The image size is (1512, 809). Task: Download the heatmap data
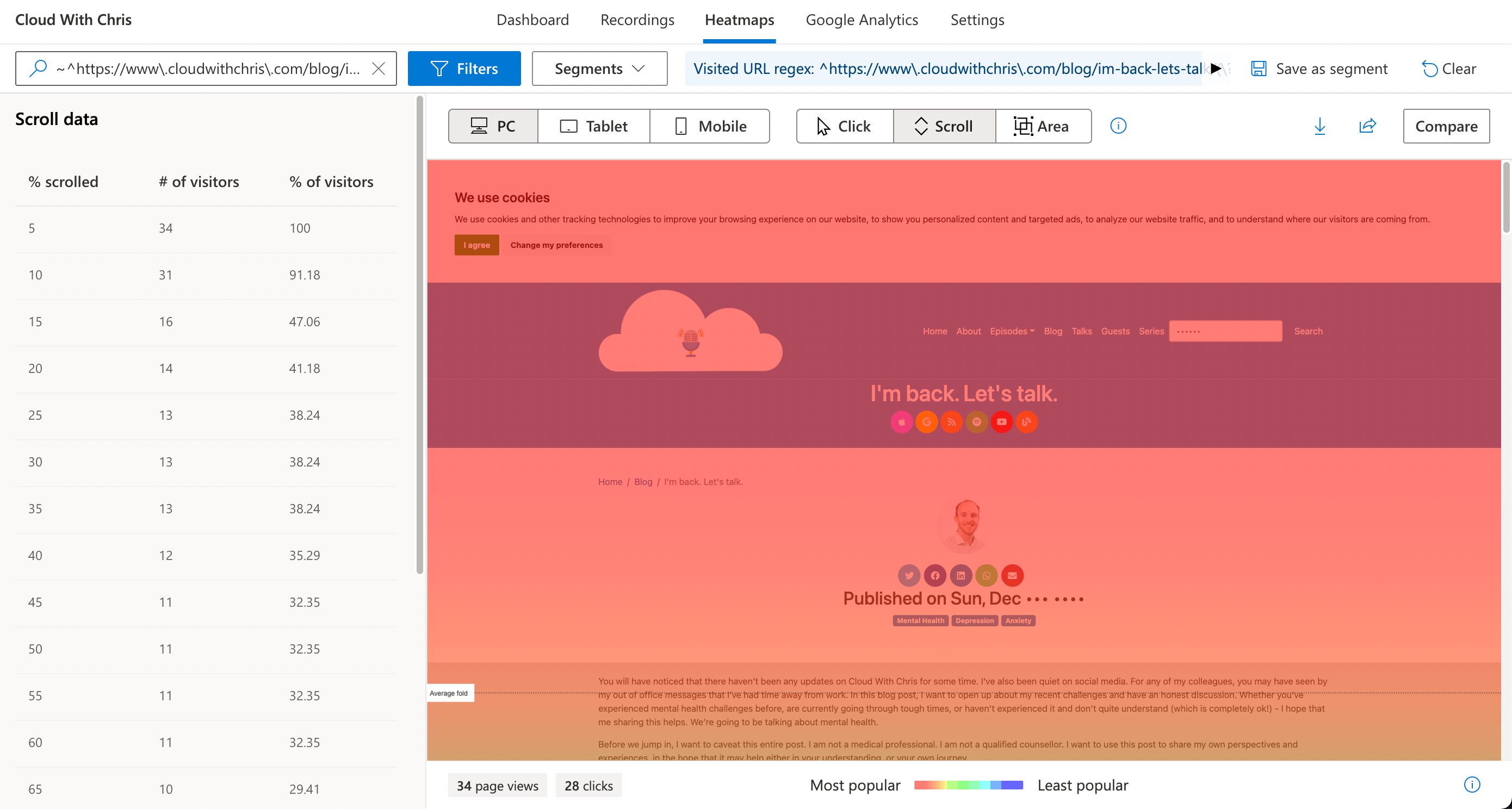pyautogui.click(x=1320, y=126)
